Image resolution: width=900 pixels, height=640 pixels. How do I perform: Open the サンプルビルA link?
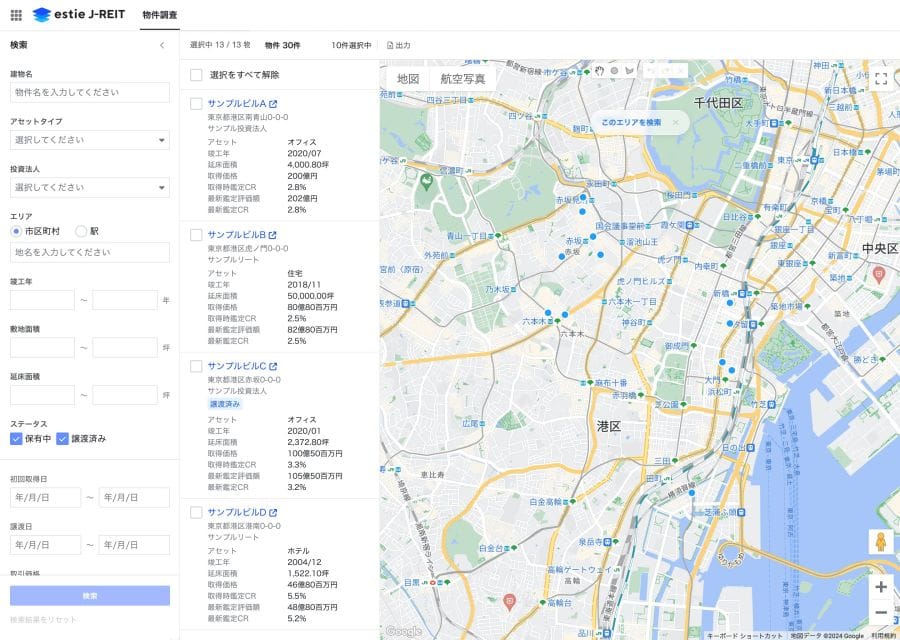(x=237, y=104)
